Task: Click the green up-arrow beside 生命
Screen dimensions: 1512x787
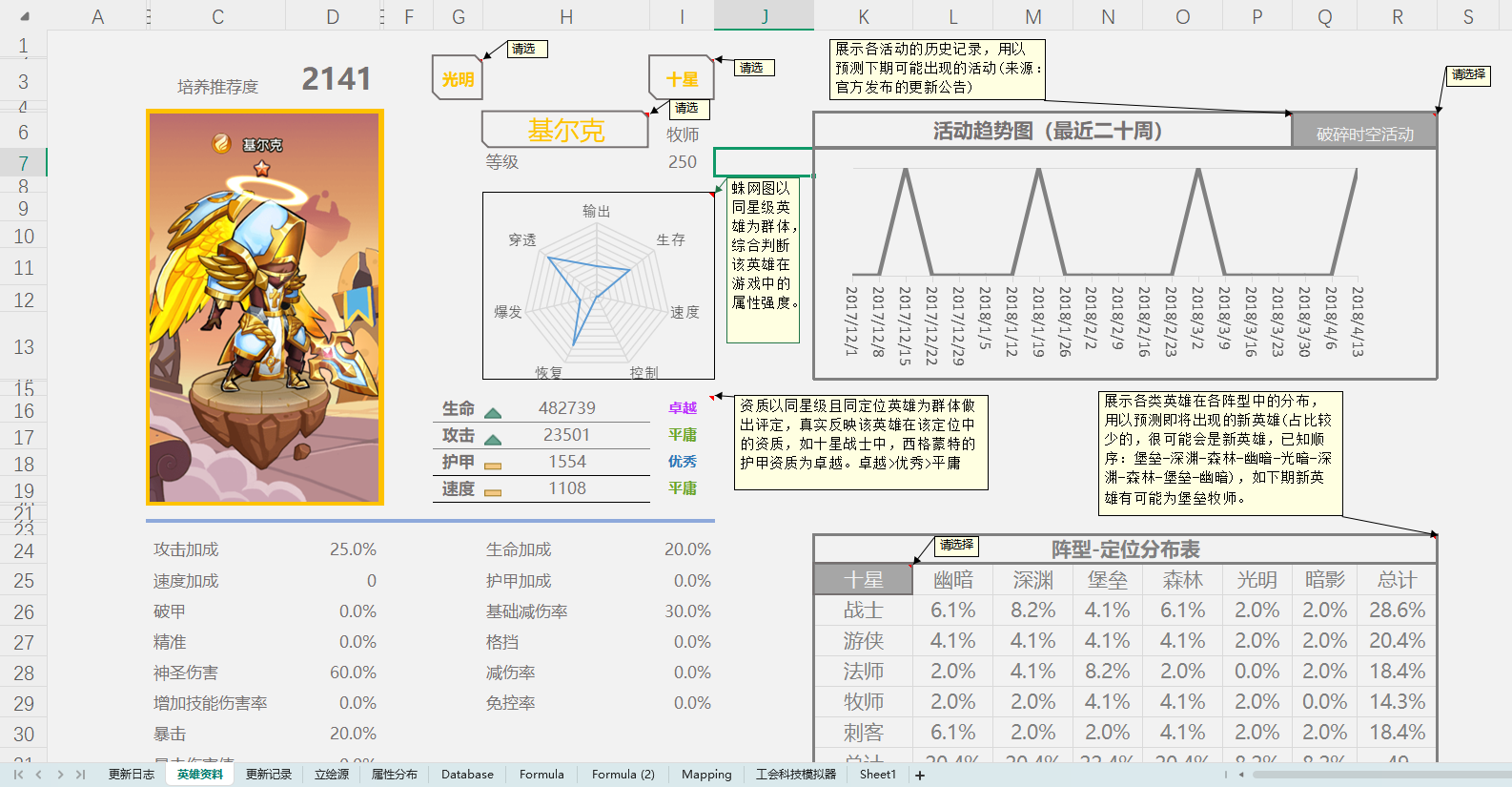Action: tap(493, 413)
